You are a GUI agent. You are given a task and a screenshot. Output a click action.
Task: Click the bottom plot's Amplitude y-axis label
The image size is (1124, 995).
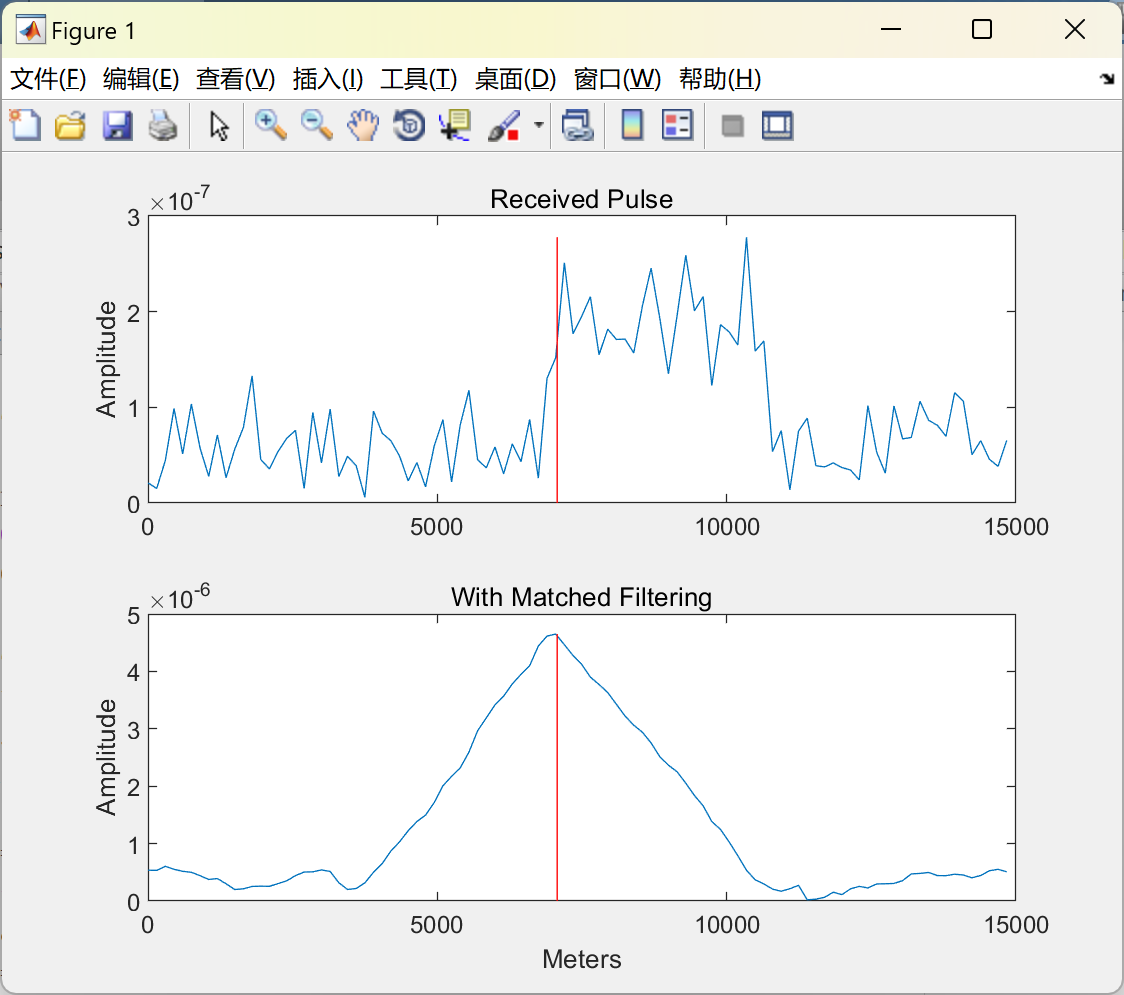coord(106,758)
